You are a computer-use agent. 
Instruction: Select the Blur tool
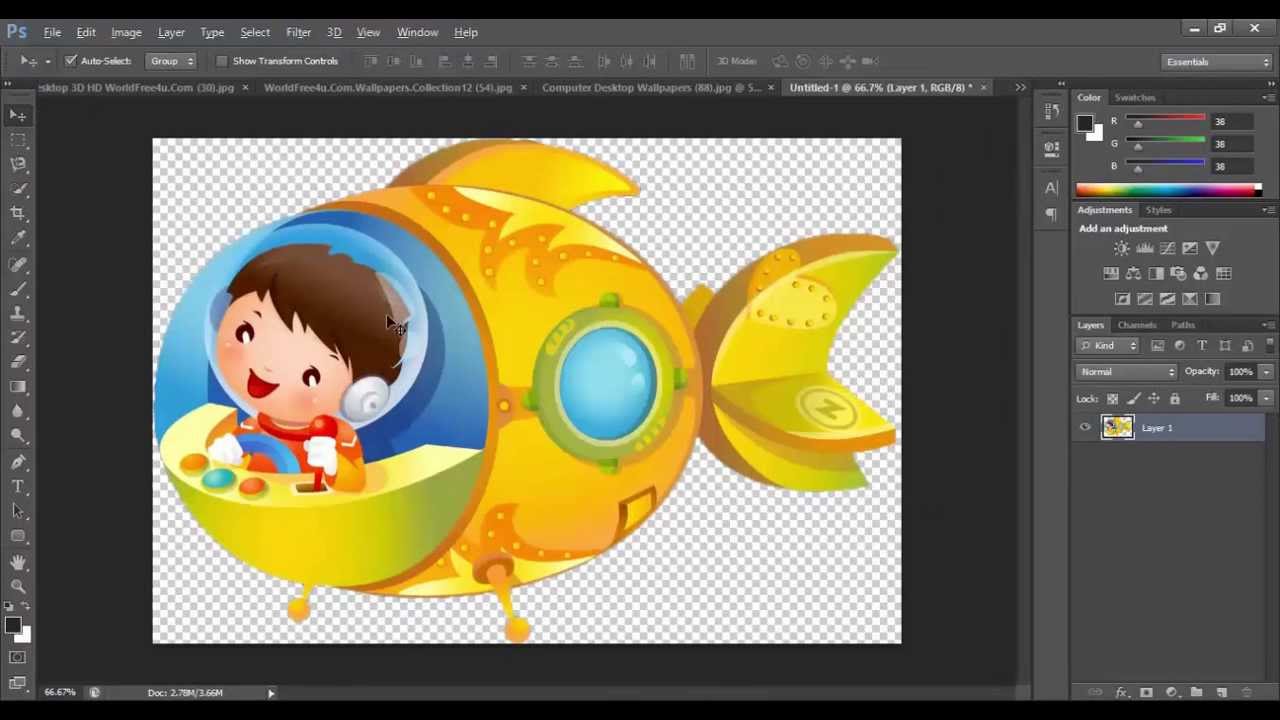coord(18,411)
